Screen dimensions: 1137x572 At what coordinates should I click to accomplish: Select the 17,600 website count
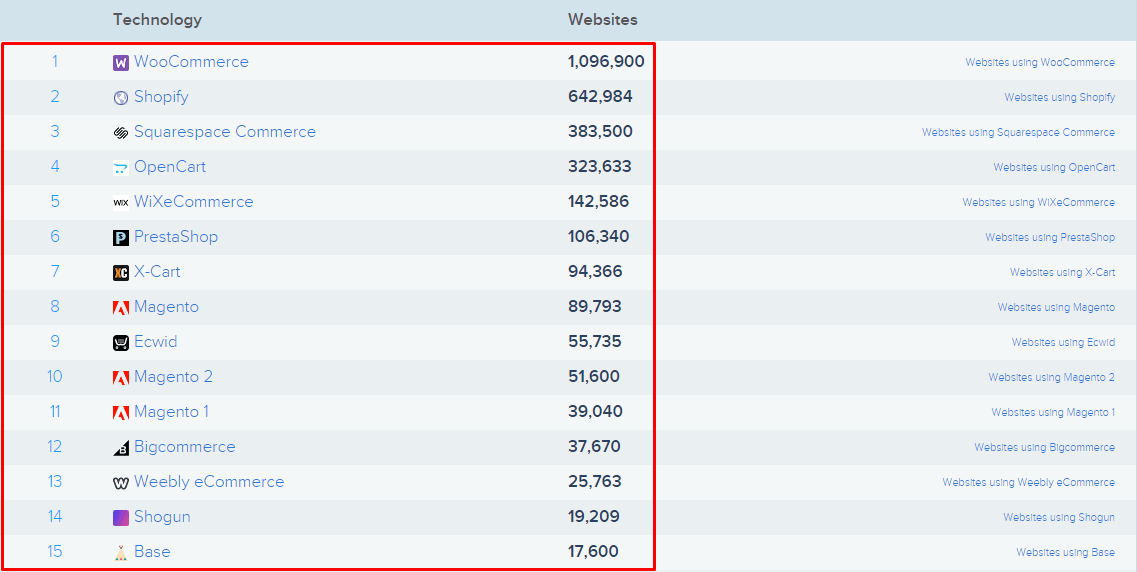[593, 552]
